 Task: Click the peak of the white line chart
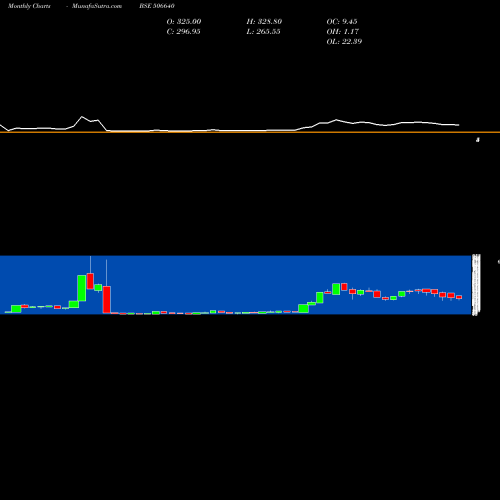82,117
